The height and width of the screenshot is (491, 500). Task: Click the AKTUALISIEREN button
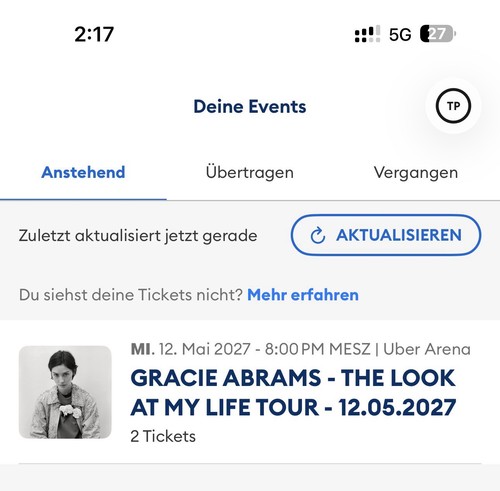pyautogui.click(x=386, y=235)
